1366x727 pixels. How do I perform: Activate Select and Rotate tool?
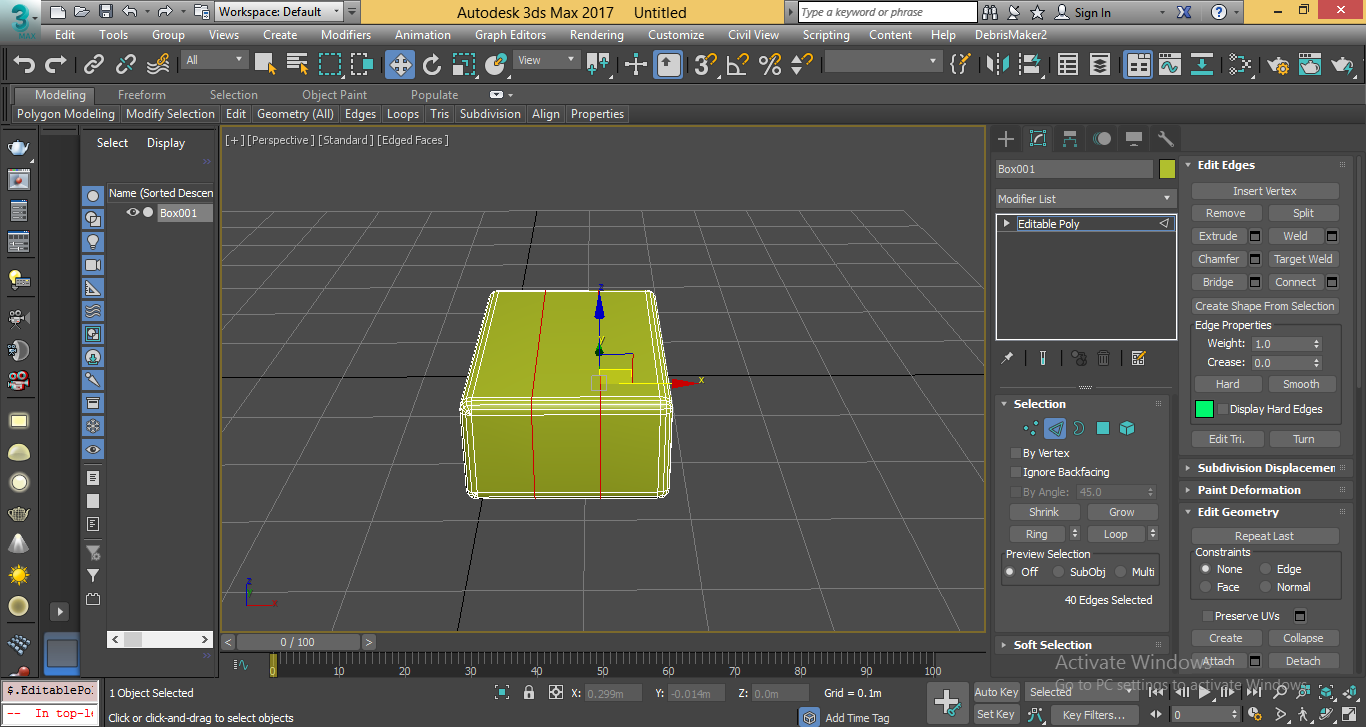pyautogui.click(x=432, y=64)
